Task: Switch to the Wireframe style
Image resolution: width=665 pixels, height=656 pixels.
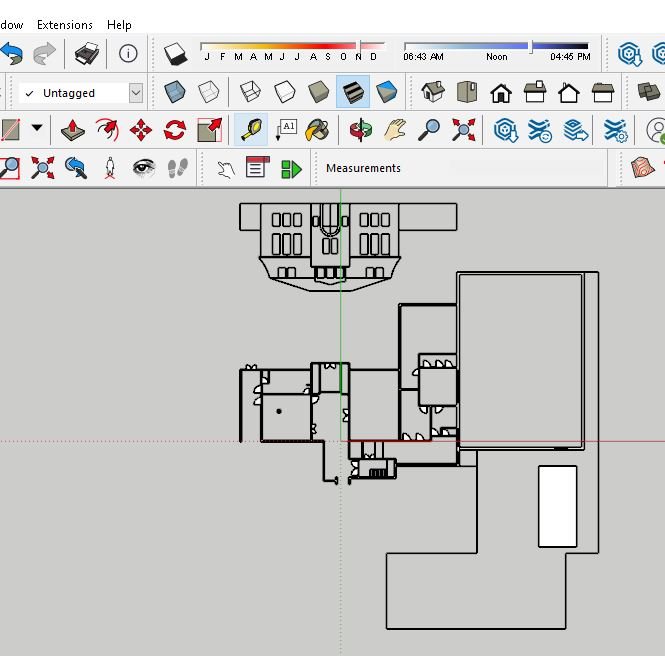Action: coord(250,92)
